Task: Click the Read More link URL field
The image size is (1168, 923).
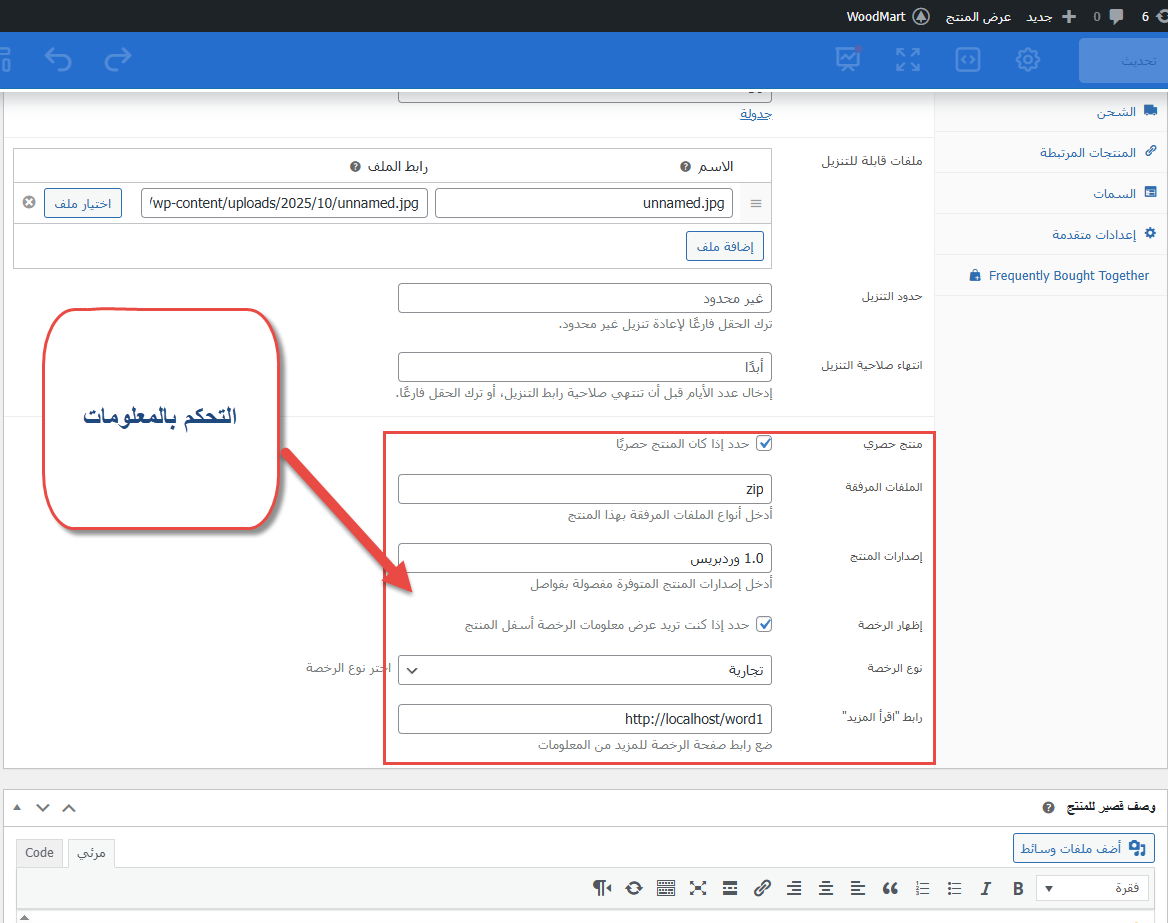Action: (585, 719)
